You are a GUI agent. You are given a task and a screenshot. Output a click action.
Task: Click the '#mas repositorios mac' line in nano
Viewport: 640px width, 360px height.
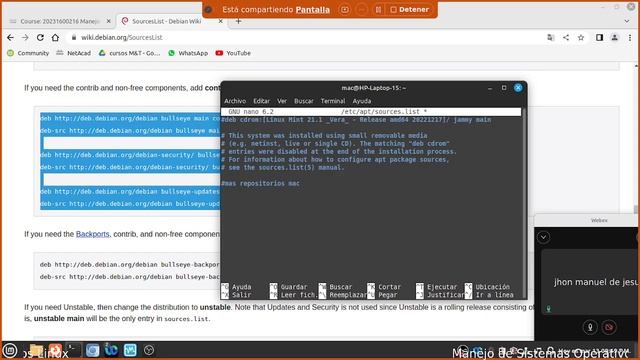tap(261, 183)
